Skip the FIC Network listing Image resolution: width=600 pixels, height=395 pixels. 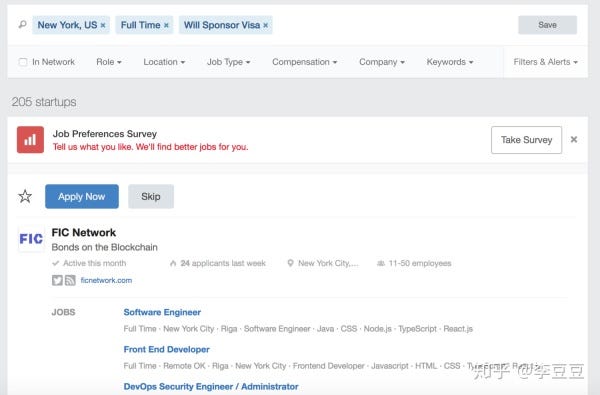coord(151,196)
